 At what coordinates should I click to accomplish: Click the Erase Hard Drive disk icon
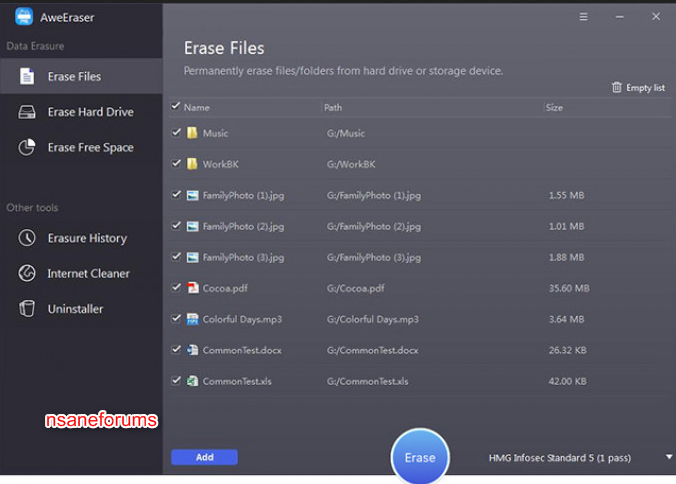click(27, 112)
